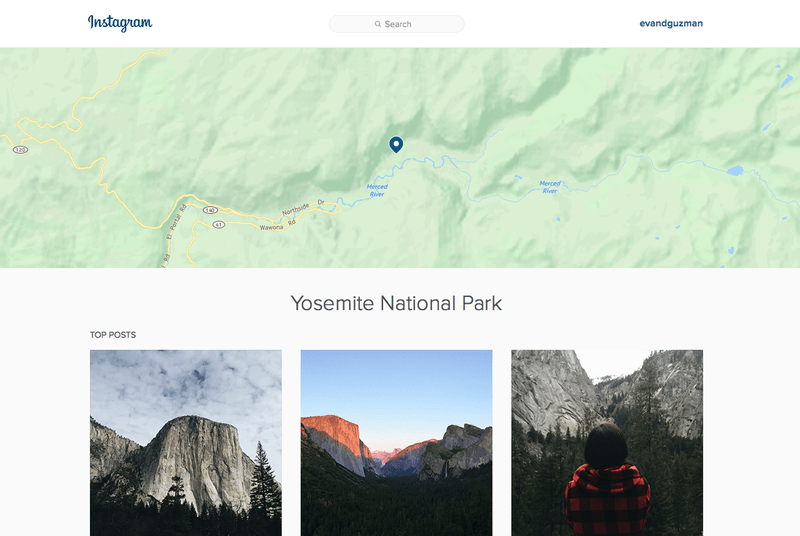
Task: Click the Instagram logo
Action: pyautogui.click(x=120, y=23)
